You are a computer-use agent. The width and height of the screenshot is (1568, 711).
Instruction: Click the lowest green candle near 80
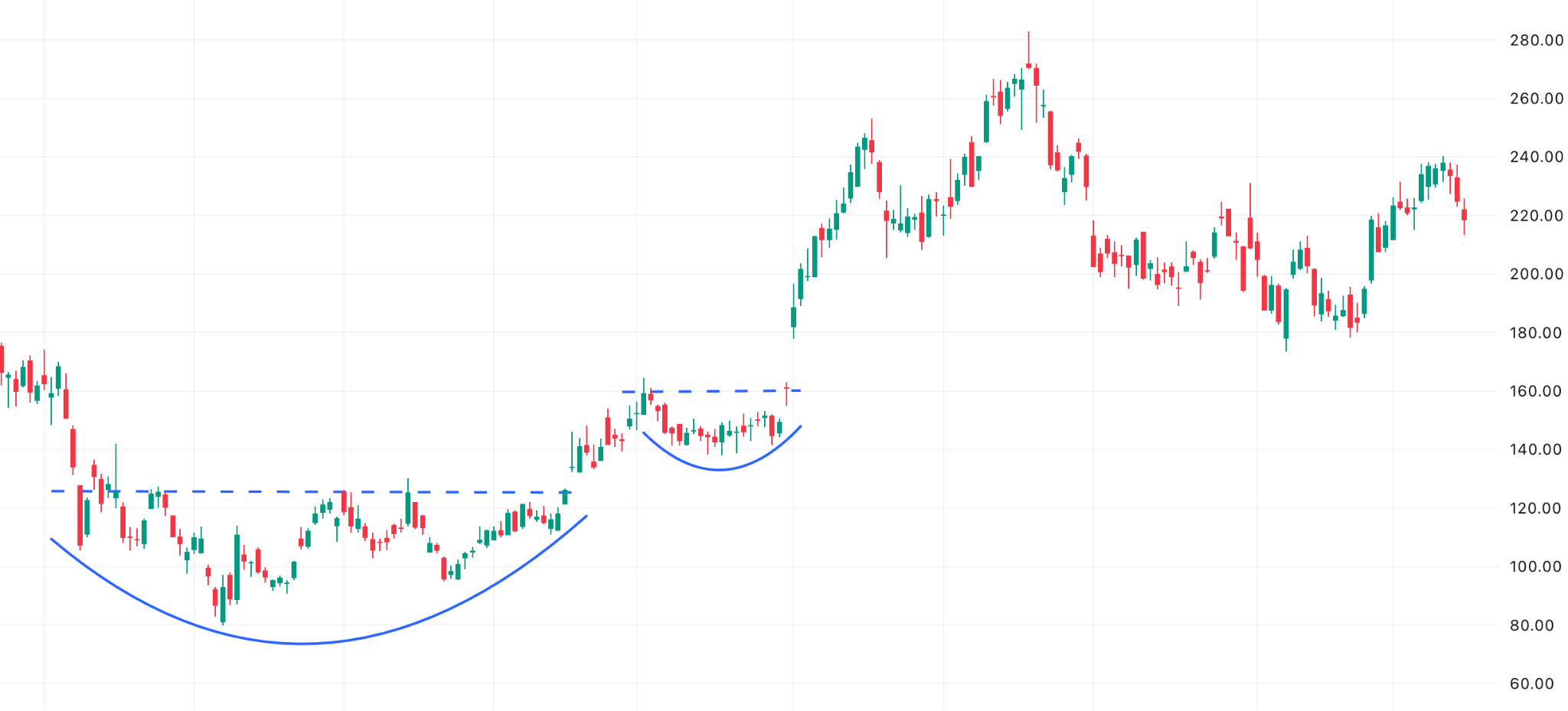tap(223, 605)
